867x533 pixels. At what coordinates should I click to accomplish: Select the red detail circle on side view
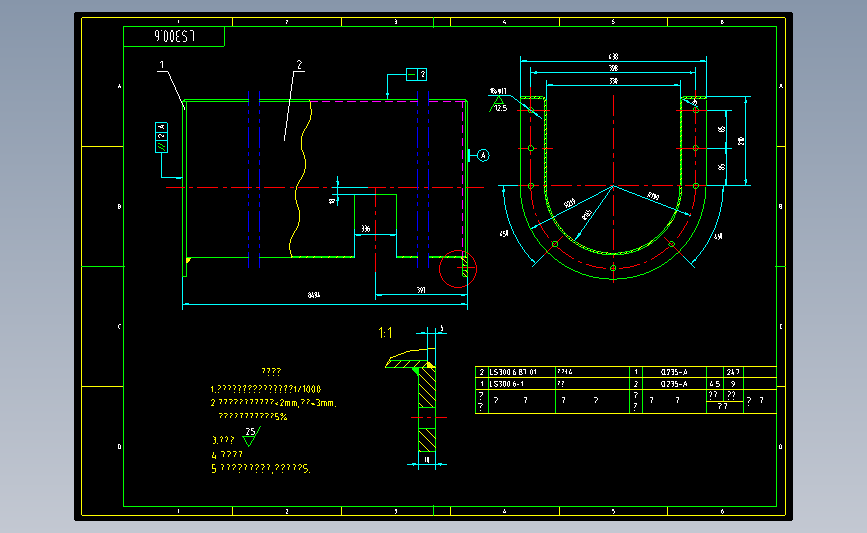458,269
